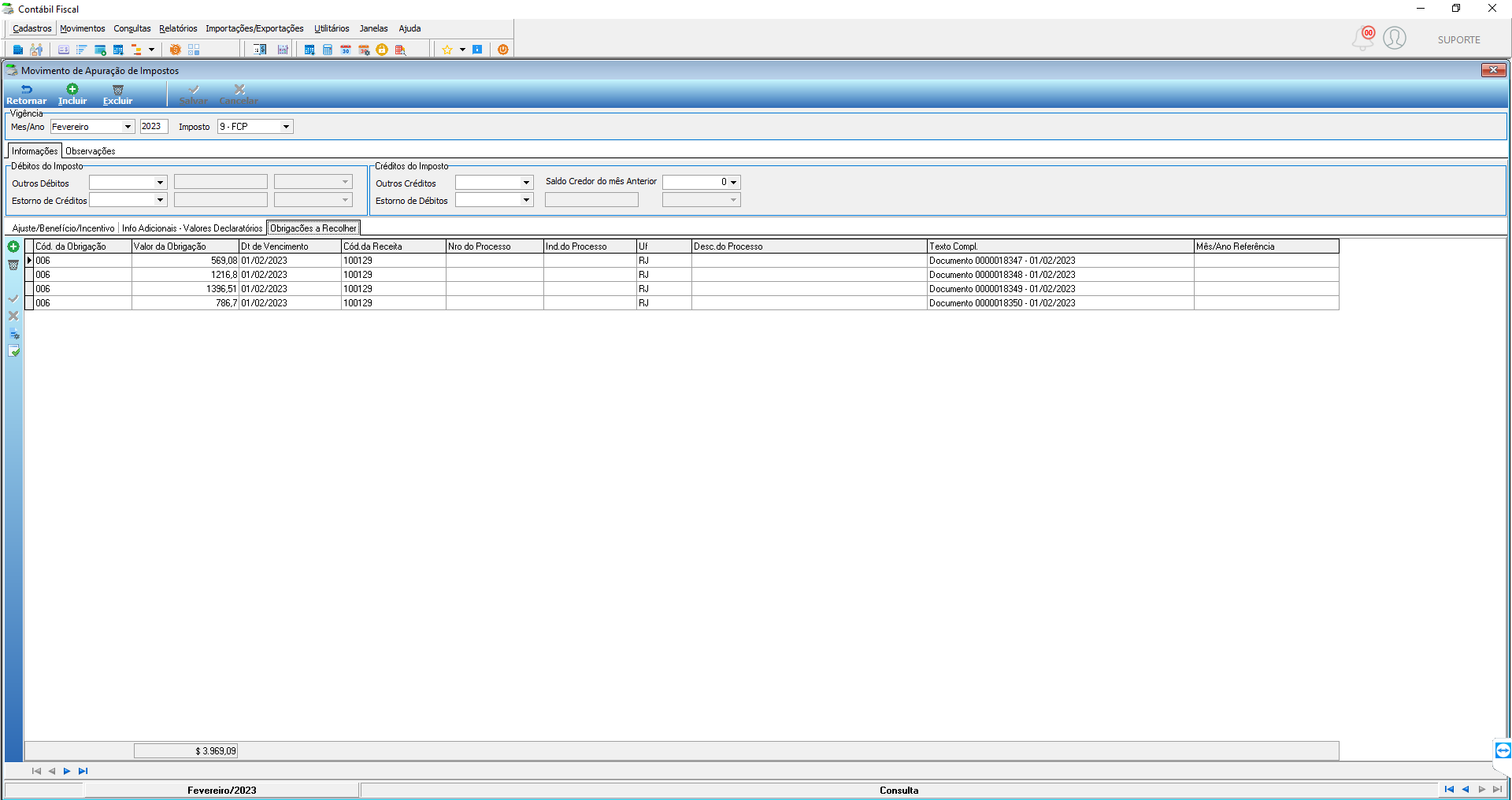
Task: Open the arrow next to hierarchy icon
Action: pos(151,50)
